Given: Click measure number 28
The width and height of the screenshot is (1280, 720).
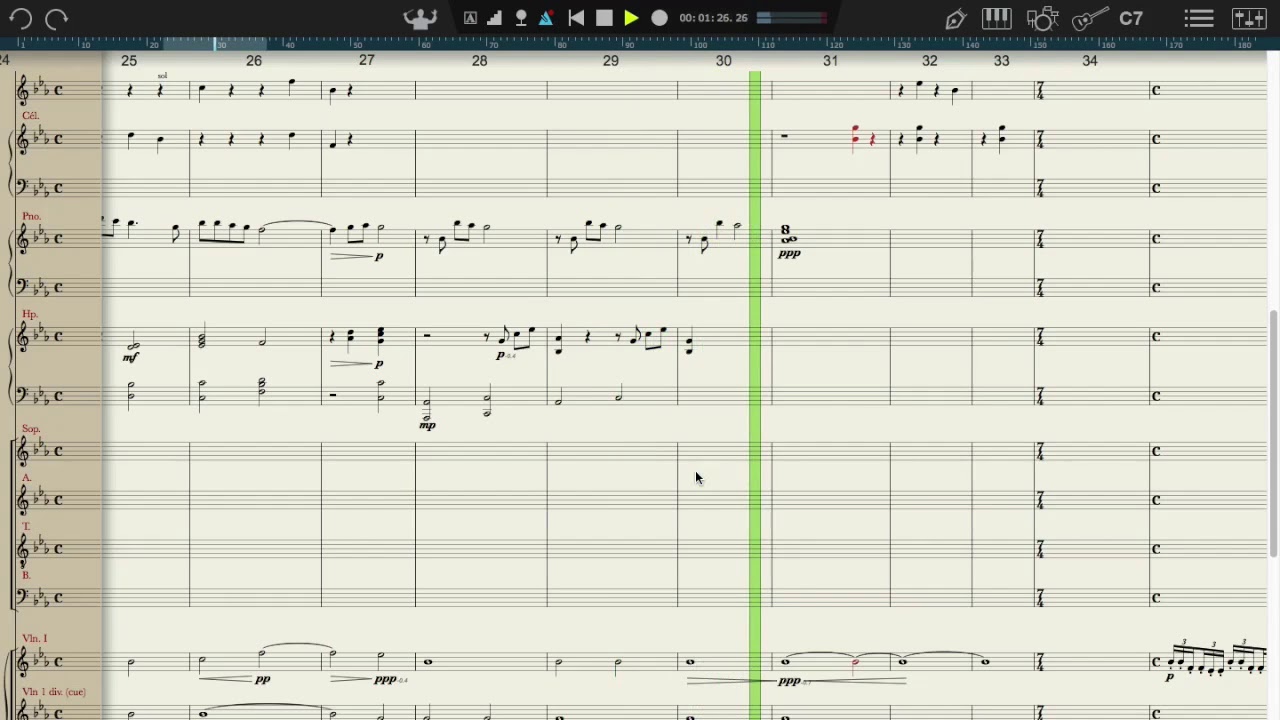Looking at the screenshot, I should pos(479,61).
